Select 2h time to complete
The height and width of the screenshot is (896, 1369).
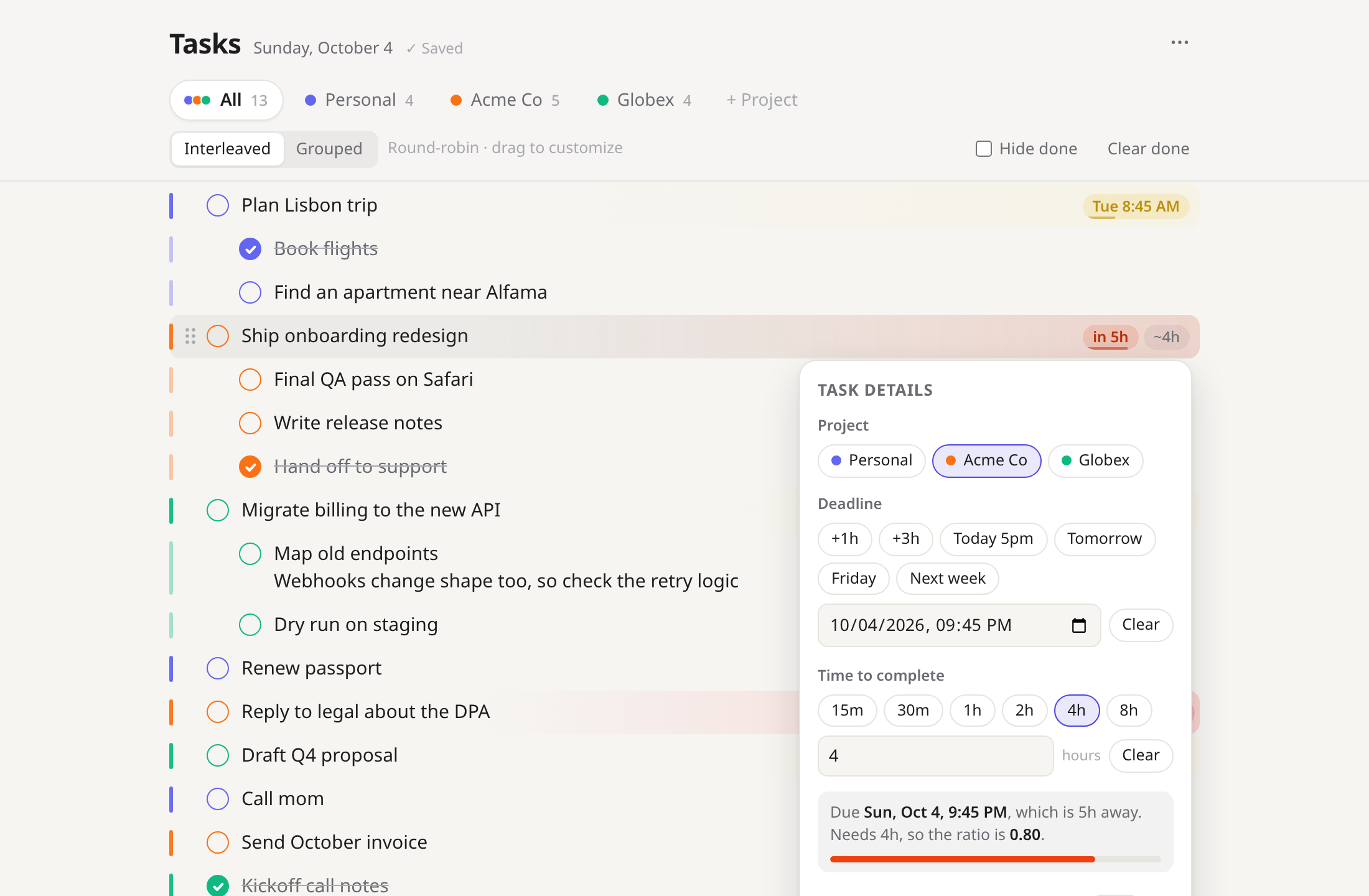(x=1024, y=711)
